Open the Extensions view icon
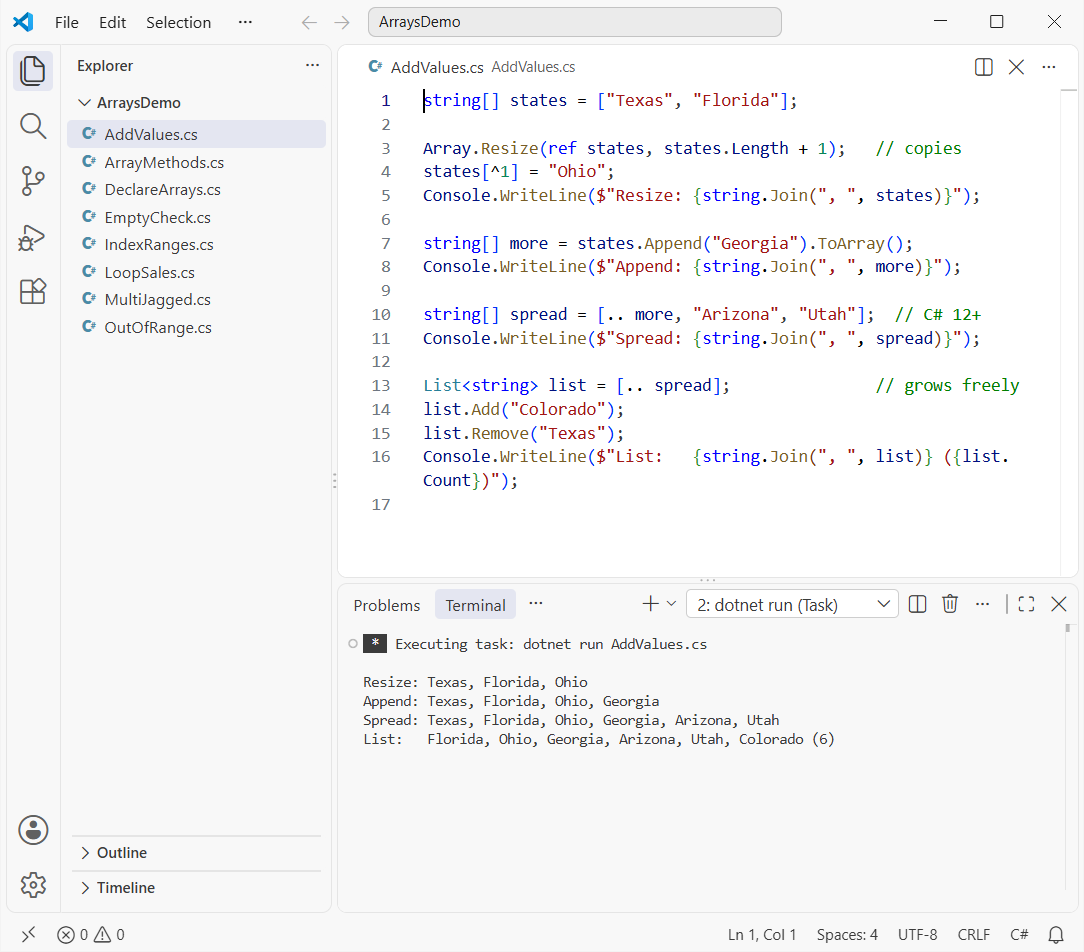This screenshot has width=1084, height=952. pyautogui.click(x=32, y=292)
